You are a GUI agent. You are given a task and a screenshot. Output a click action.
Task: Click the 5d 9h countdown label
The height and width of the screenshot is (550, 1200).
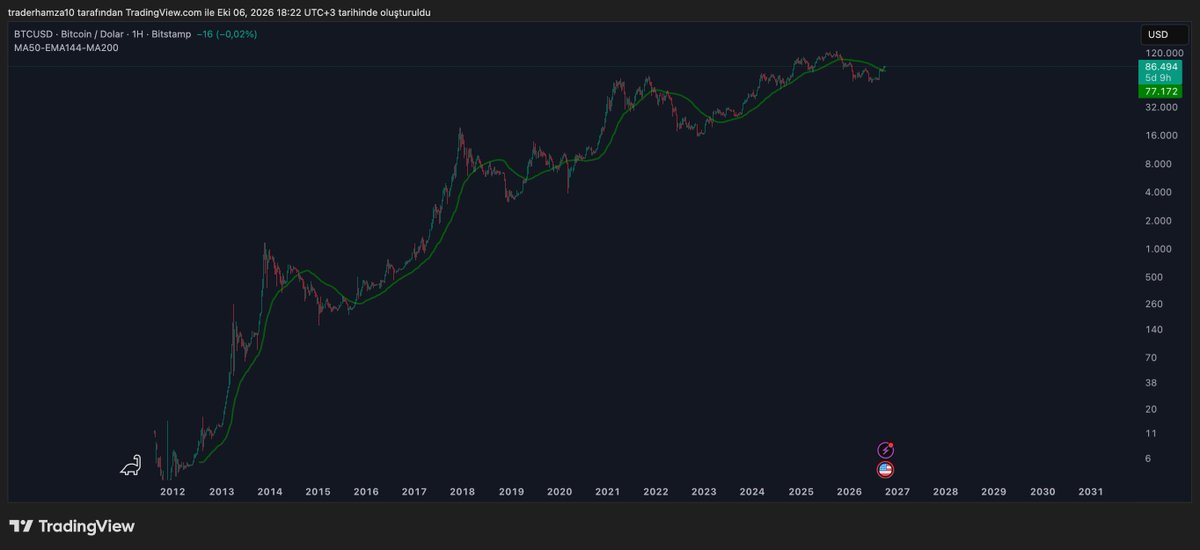pos(1160,78)
